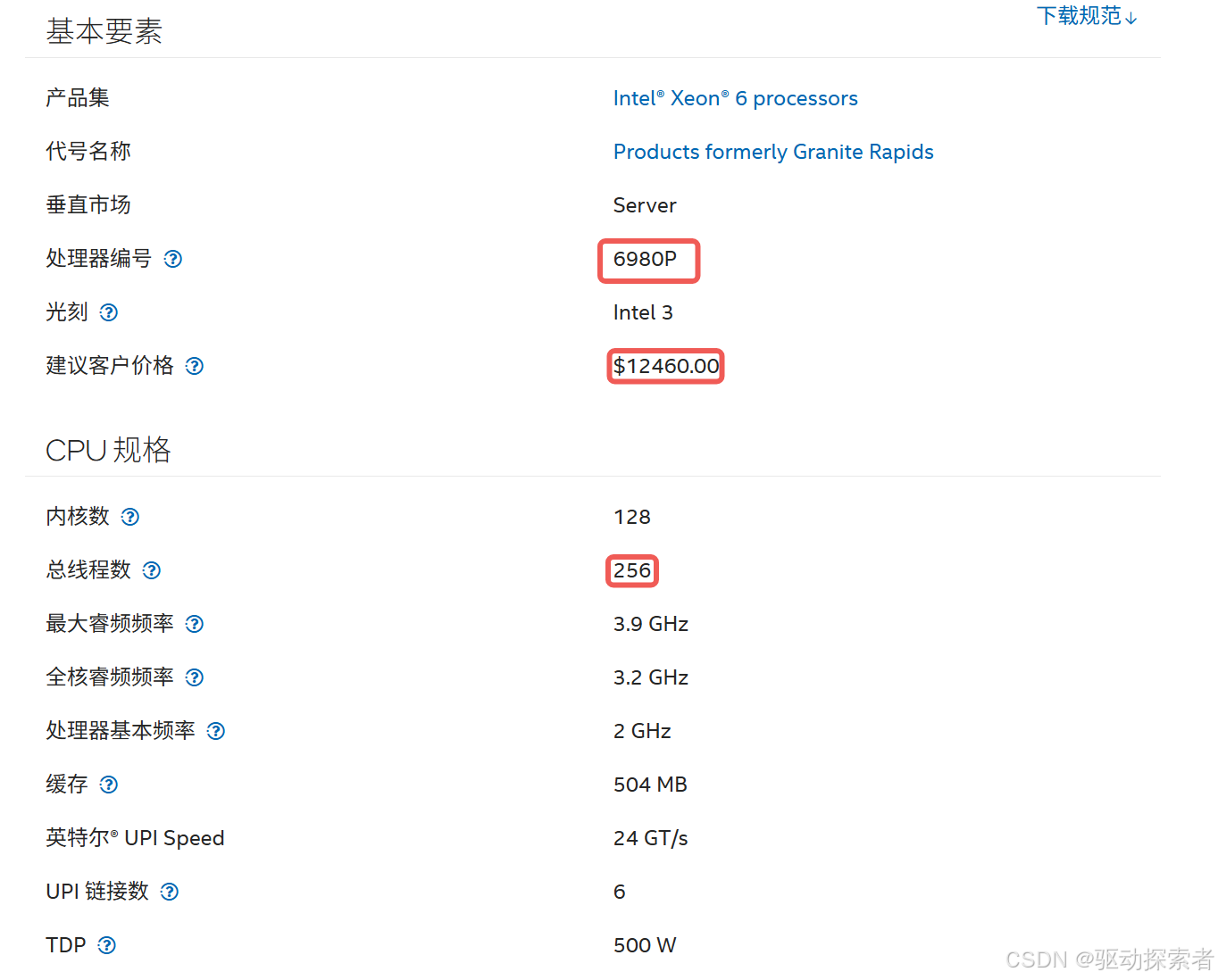Click question mark beside 最大睿频频率
The image size is (1218, 980).
tap(195, 624)
